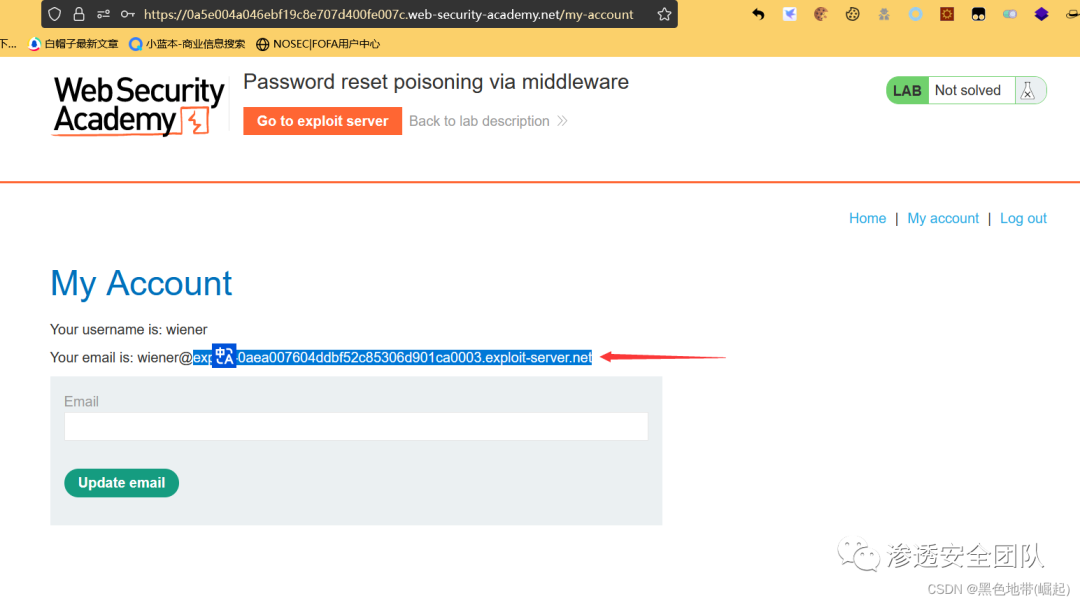Open the blue bird extension icon
Screen dimensions: 1080x603
pos(789,14)
